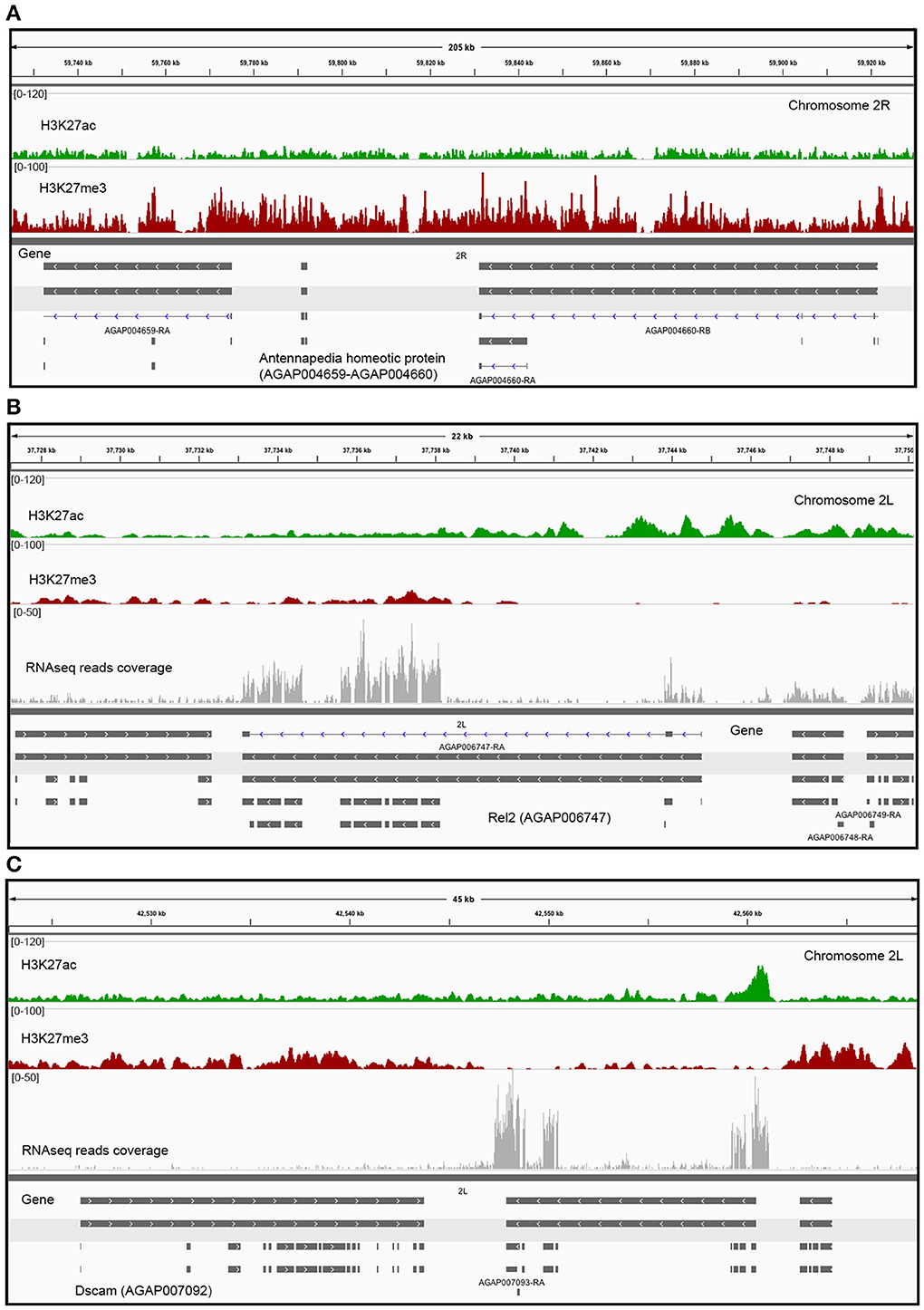Click the [0-120] range in panel C

pos(27,942)
